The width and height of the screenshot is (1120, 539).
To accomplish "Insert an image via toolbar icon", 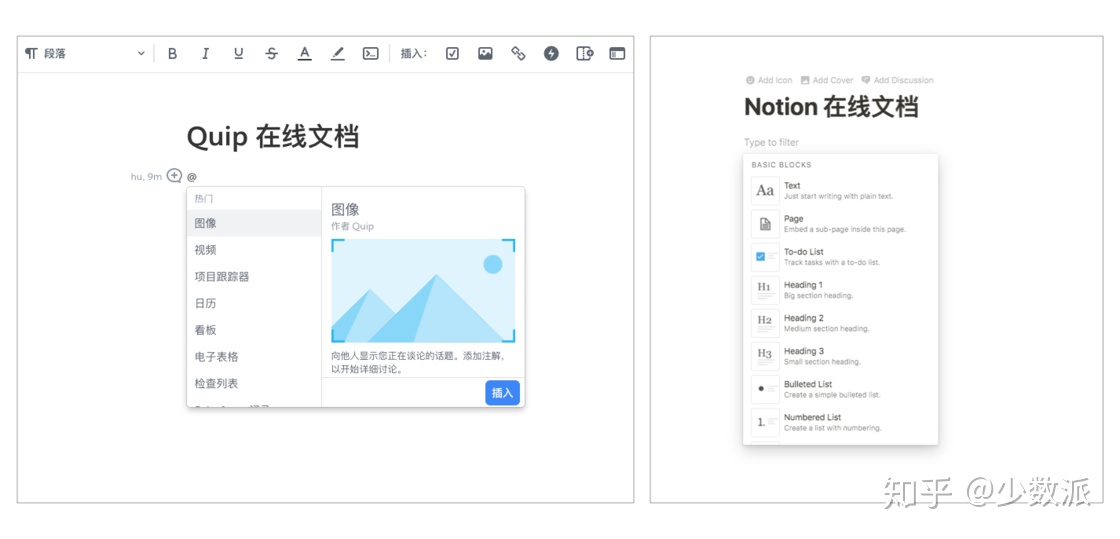I will click(486, 54).
